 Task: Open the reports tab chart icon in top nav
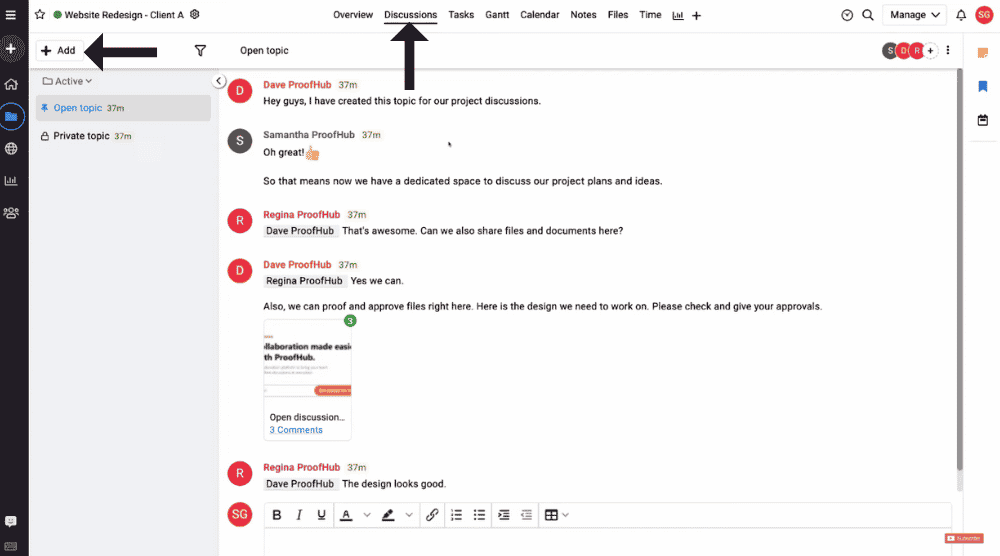(678, 15)
